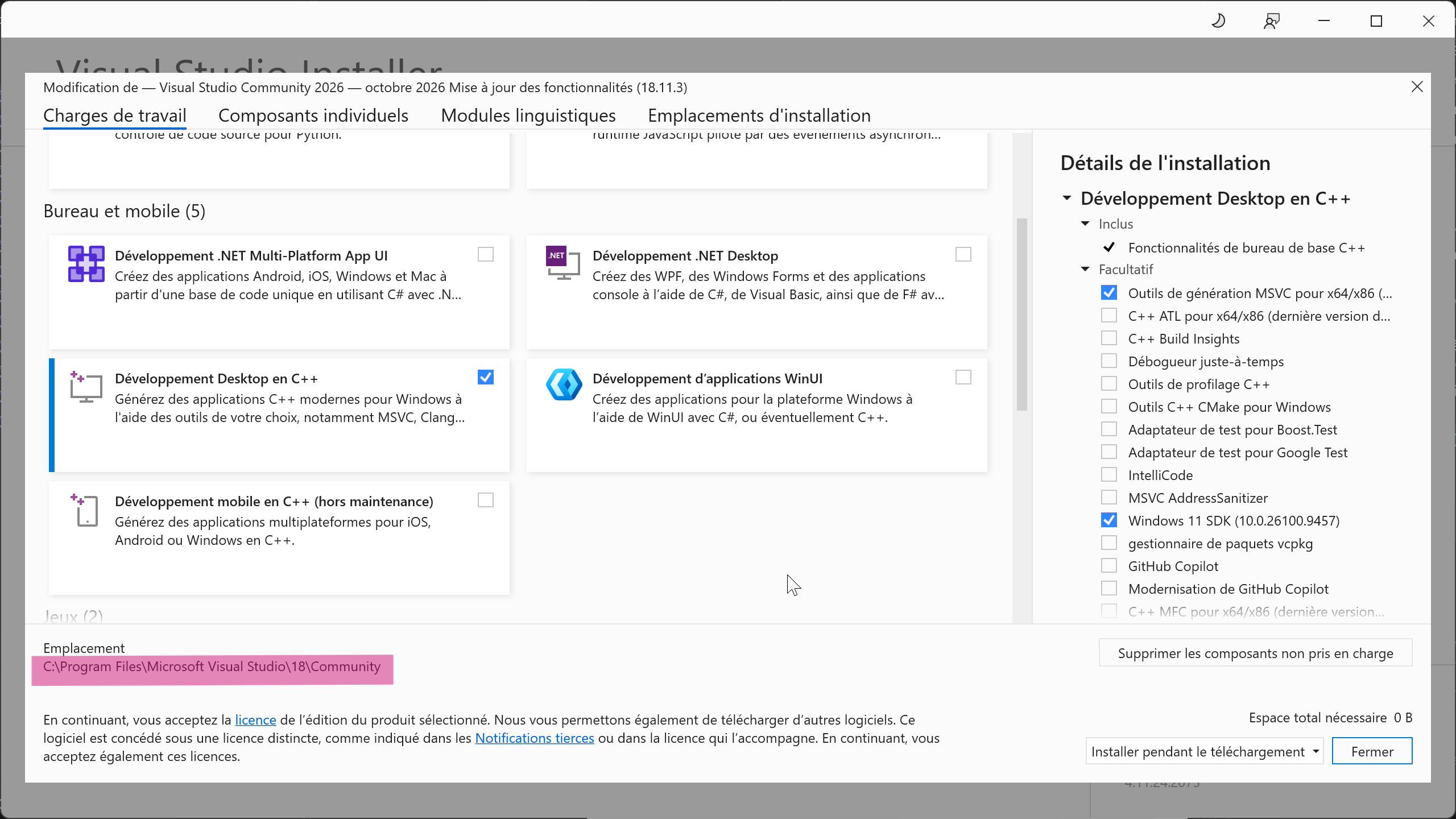Enable C++ ATL pour x64/x86 option
Viewport: 1456px width, 819px height.
pyautogui.click(x=1109, y=316)
